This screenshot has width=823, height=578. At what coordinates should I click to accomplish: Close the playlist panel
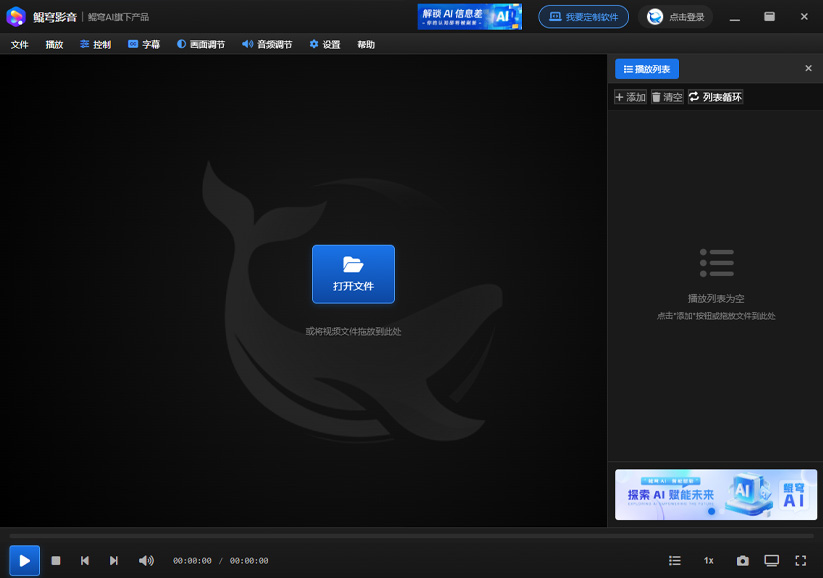coord(808,69)
